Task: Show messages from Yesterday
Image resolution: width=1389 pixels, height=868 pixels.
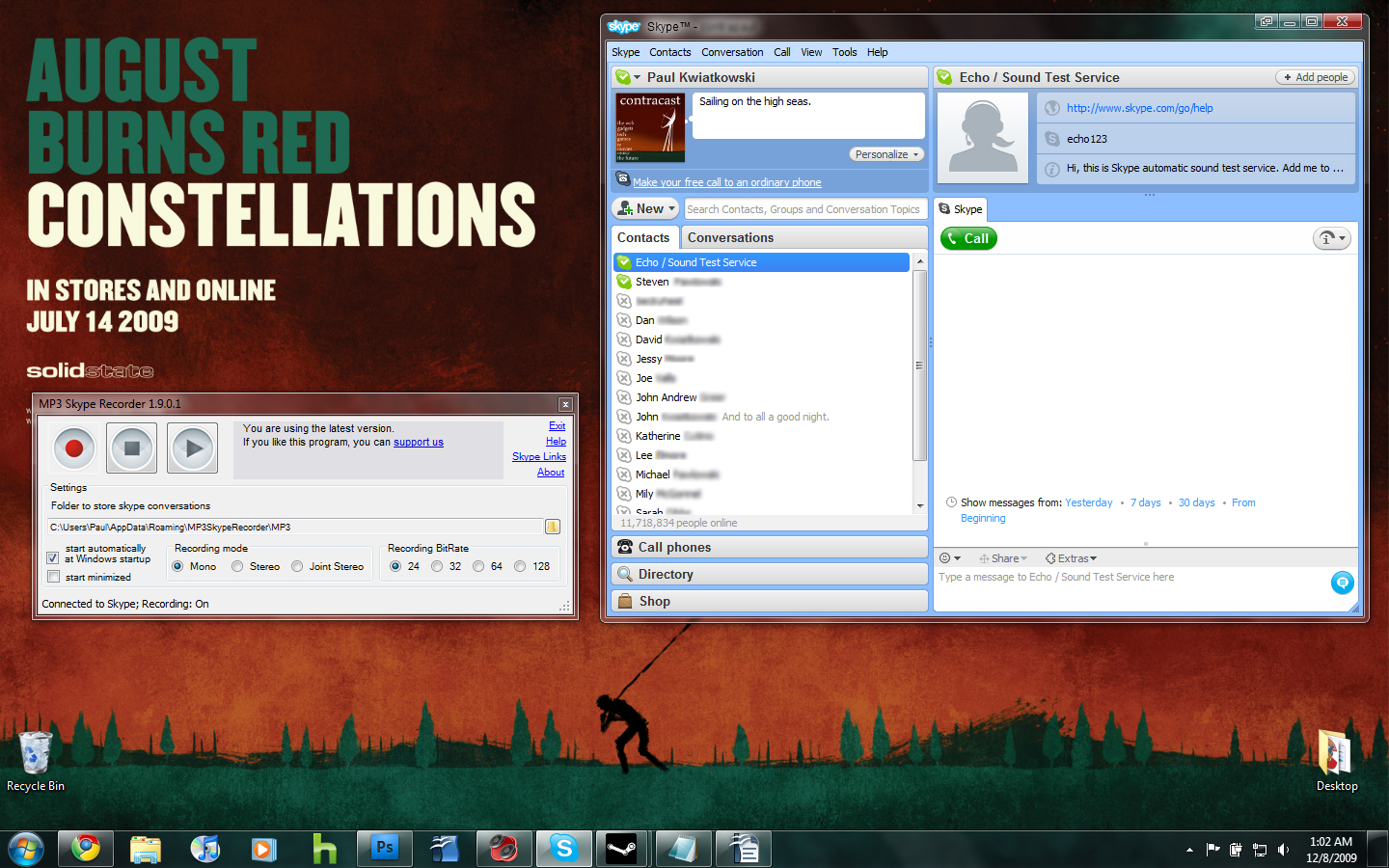Action: click(x=1089, y=502)
